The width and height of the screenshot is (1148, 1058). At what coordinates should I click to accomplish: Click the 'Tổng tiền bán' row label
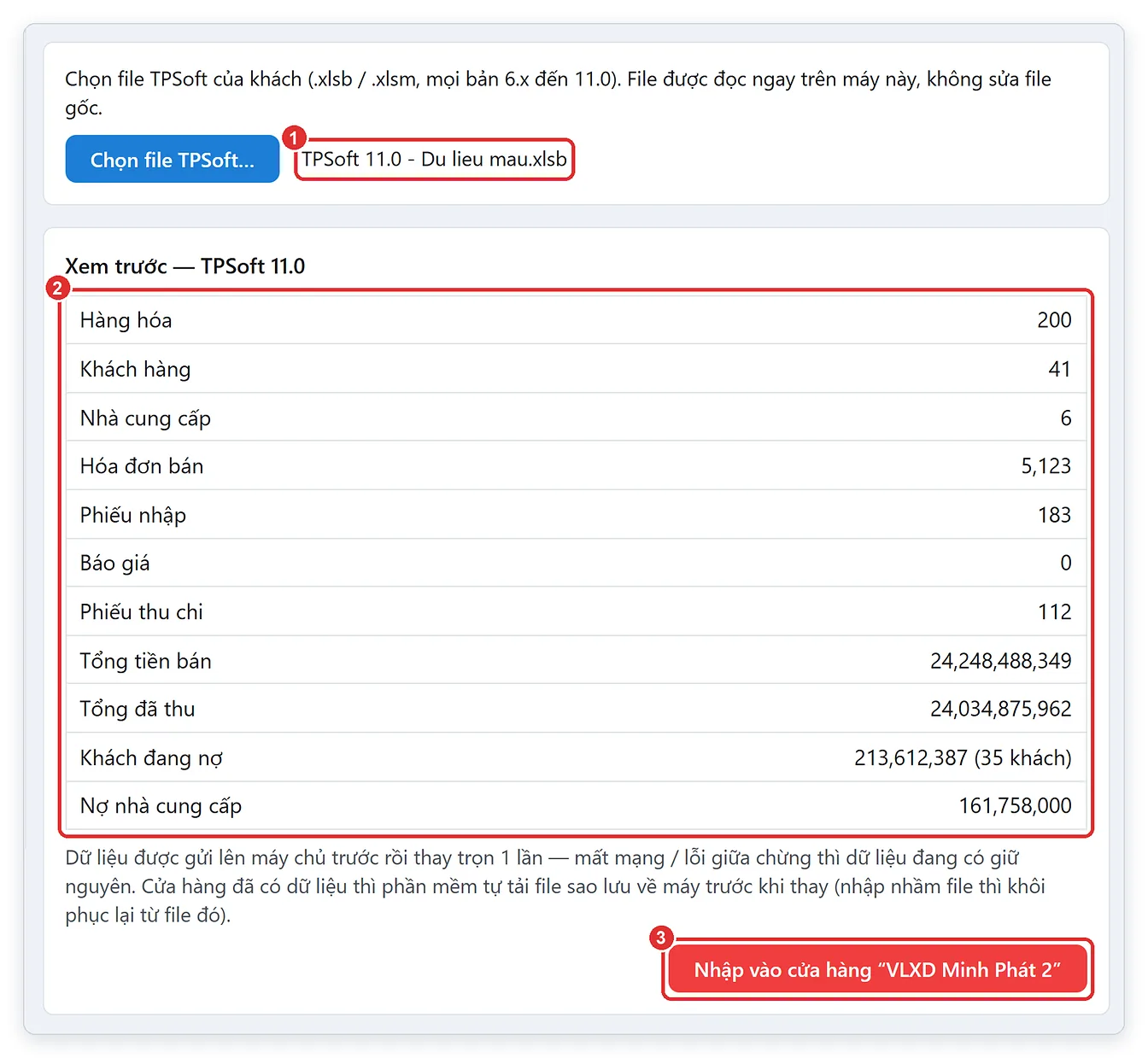click(x=146, y=661)
